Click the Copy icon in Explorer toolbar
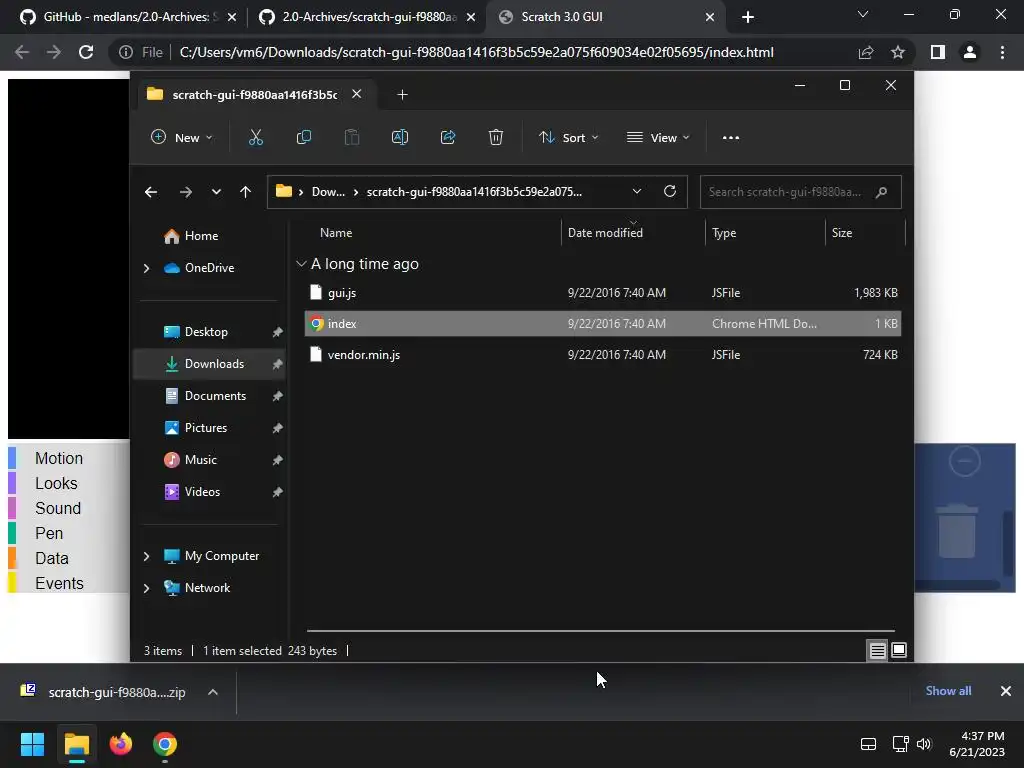The image size is (1024, 768). click(x=304, y=137)
